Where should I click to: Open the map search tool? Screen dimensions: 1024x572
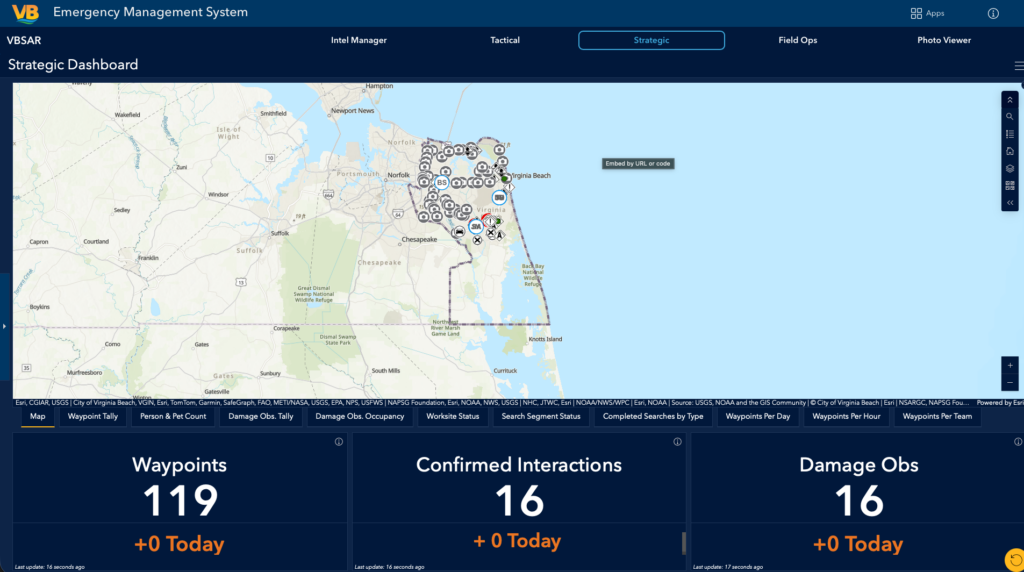tap(1010, 117)
